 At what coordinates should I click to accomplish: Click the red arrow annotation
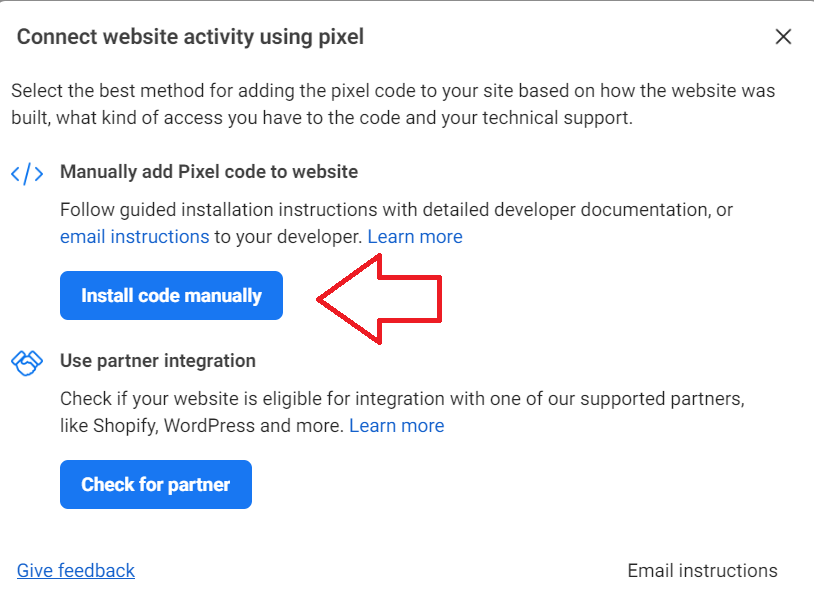(379, 299)
